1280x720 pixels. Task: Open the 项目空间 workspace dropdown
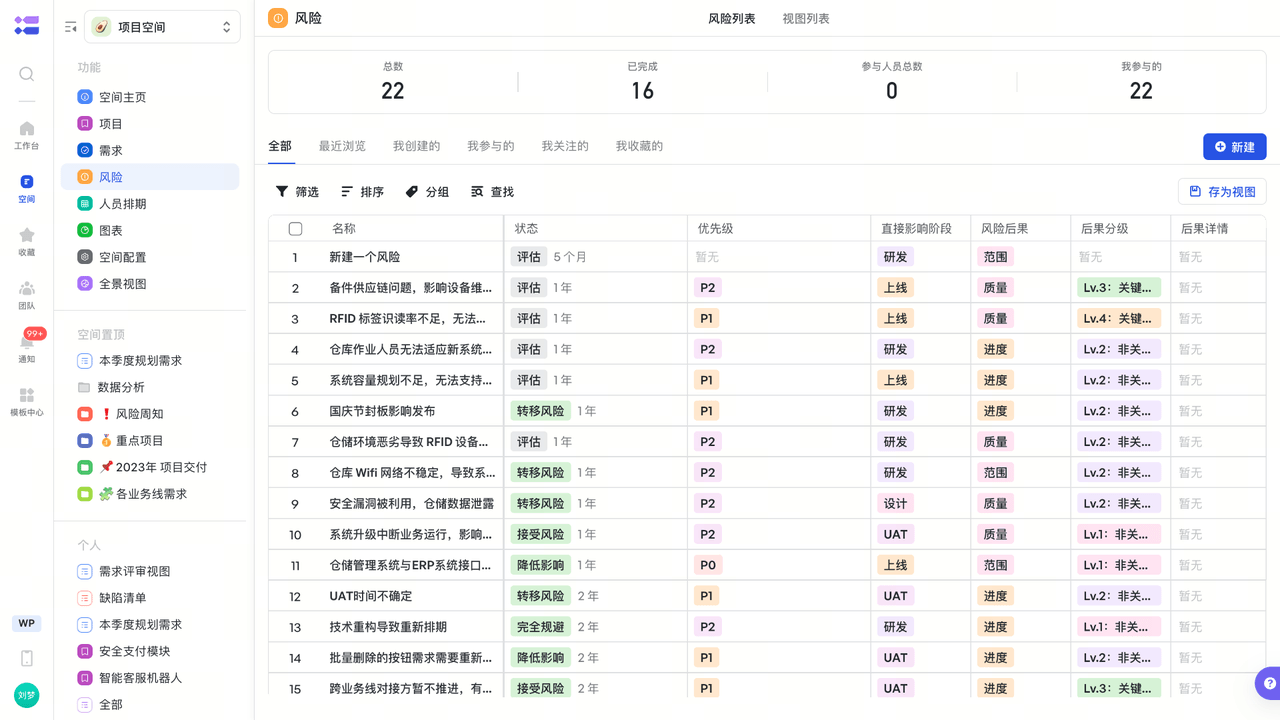[162, 27]
